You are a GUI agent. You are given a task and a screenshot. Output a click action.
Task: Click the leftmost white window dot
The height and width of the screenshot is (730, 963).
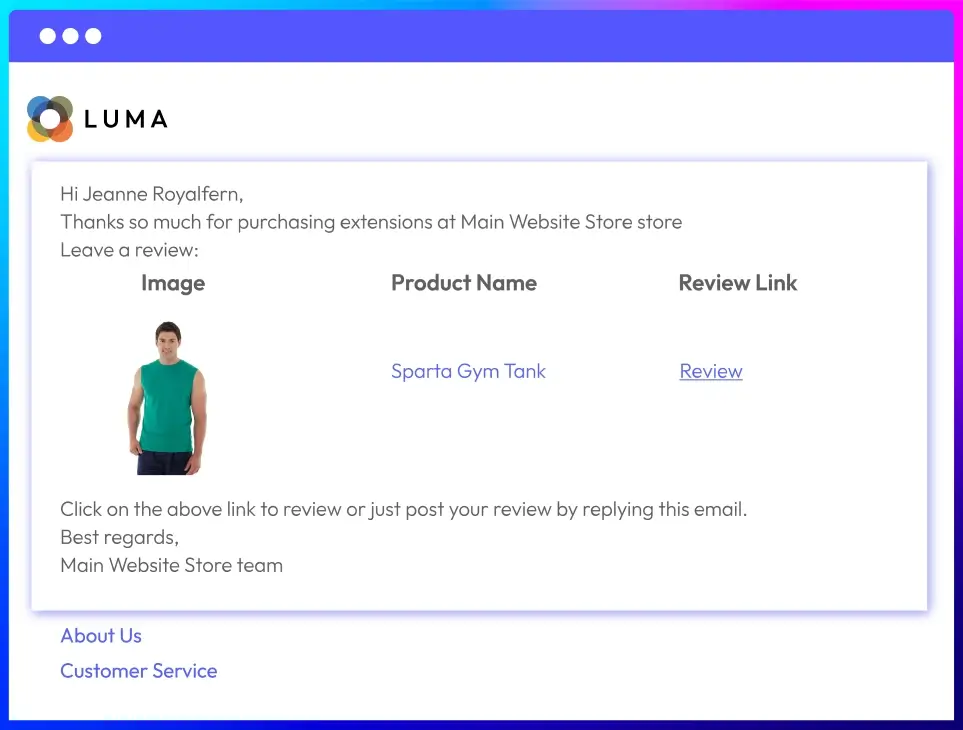click(48, 36)
